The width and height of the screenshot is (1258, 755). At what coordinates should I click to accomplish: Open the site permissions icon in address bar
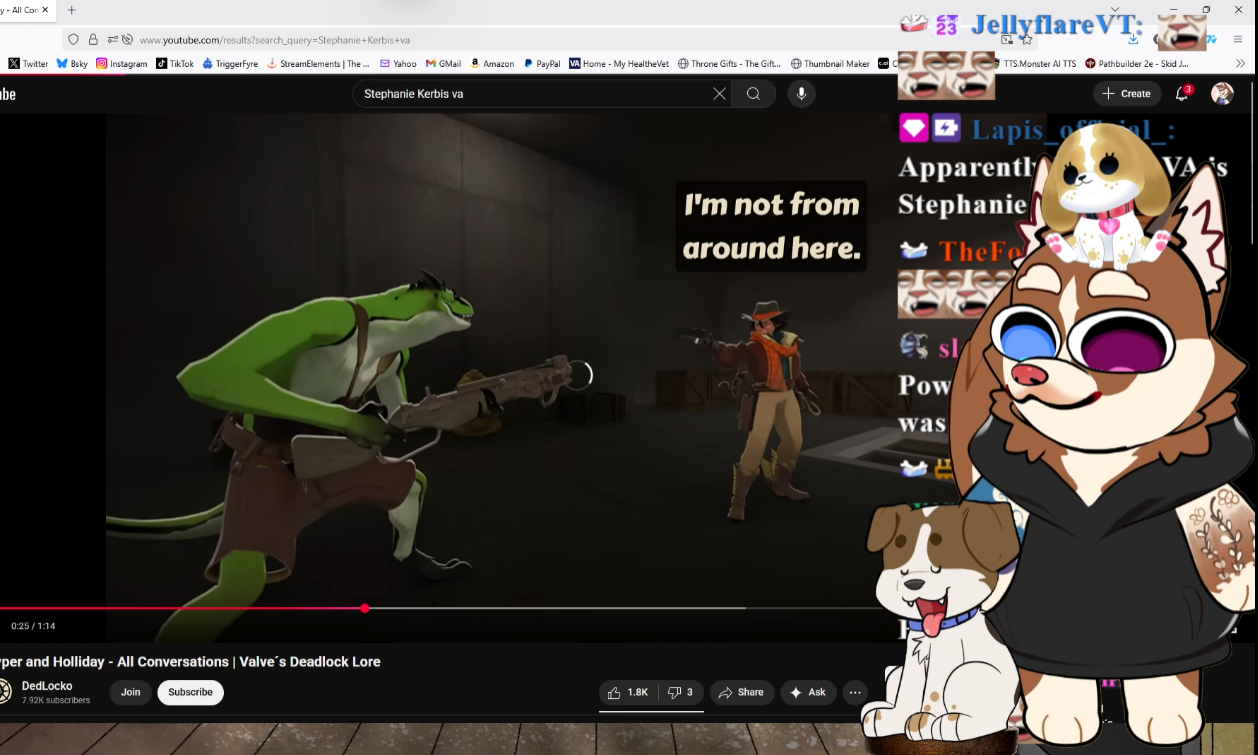coord(113,40)
